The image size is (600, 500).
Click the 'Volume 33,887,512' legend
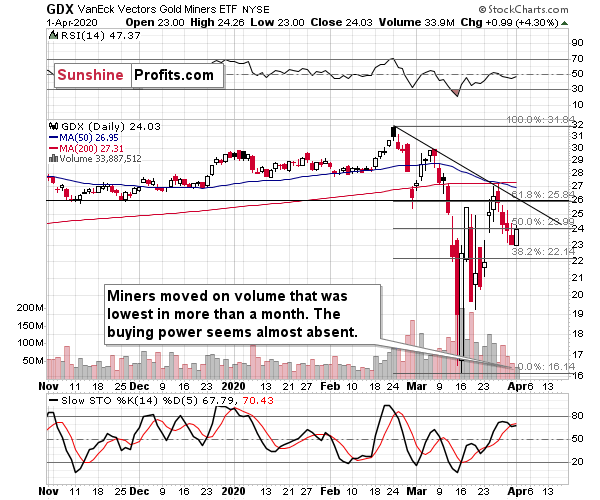tap(100, 158)
